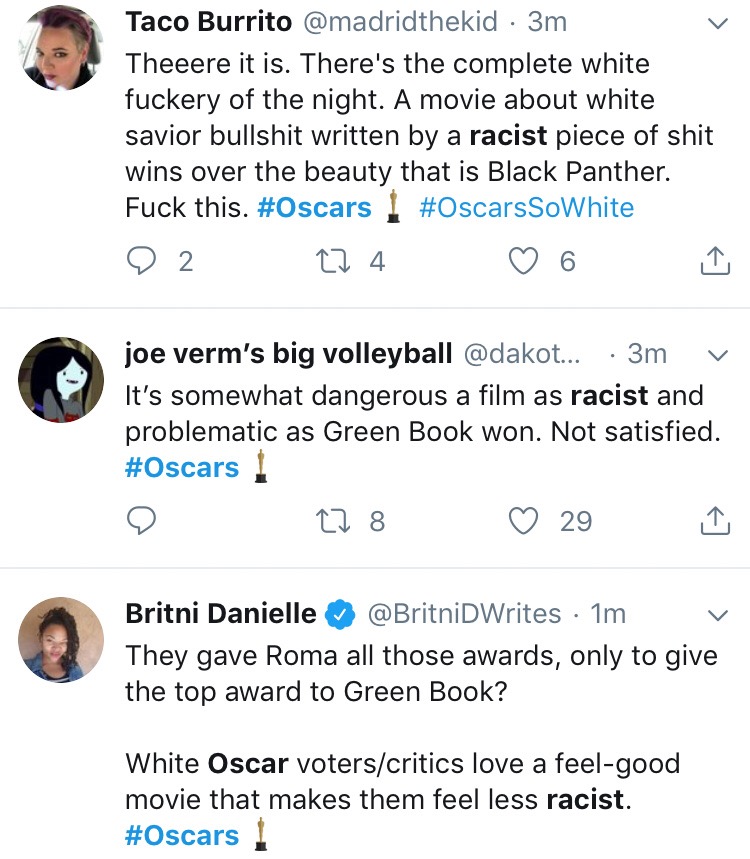Reply to Taco Burrito's tweet
This screenshot has height=859, width=750.
[x=141, y=261]
